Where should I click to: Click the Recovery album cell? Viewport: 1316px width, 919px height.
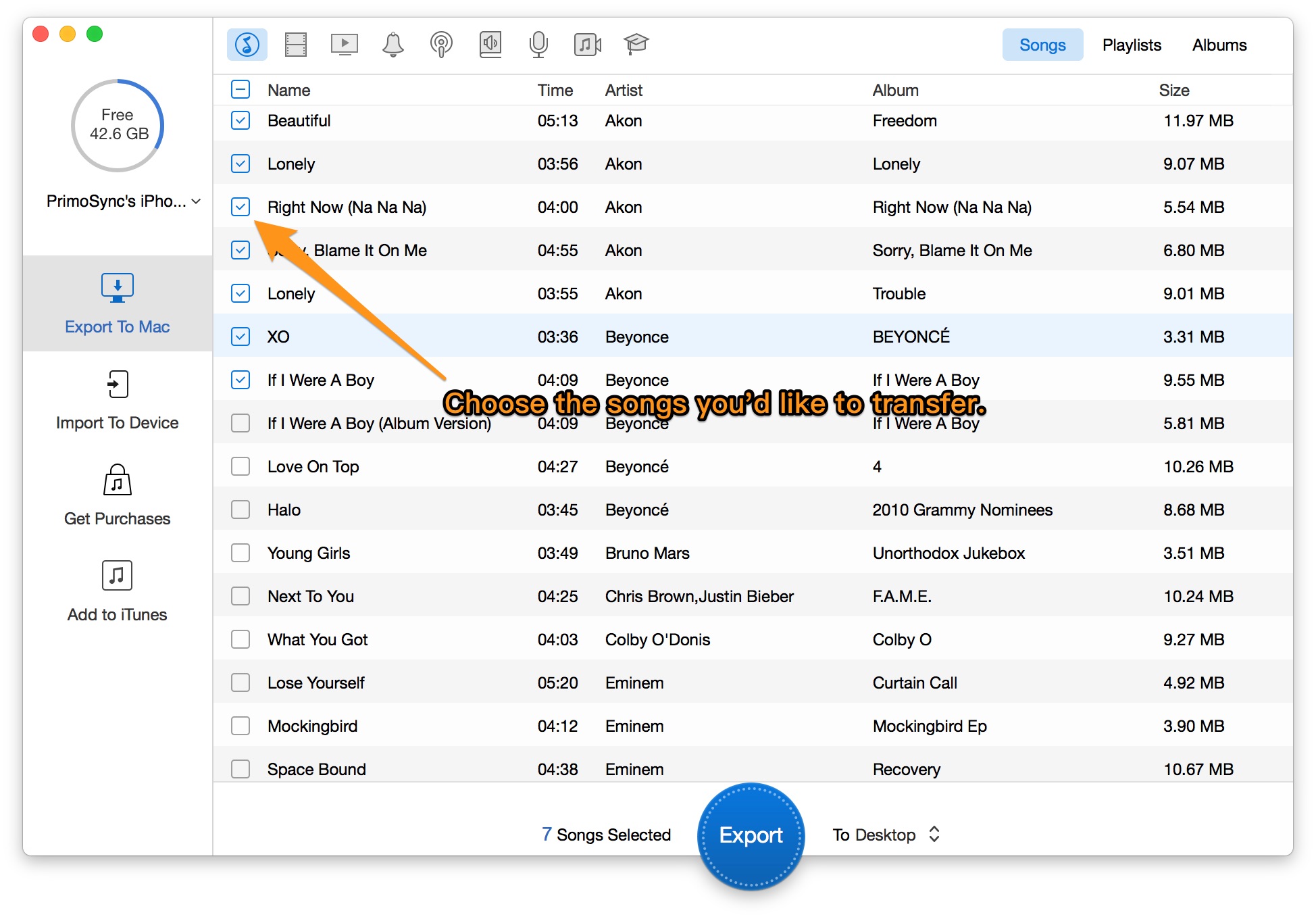pyautogui.click(x=906, y=769)
